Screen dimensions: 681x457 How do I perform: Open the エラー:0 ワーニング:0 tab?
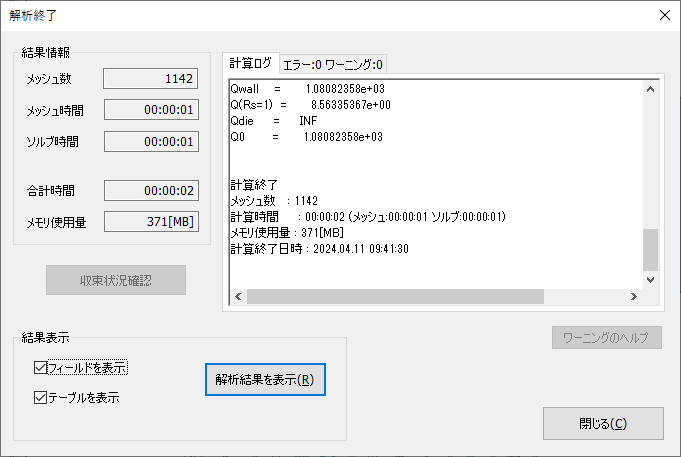pos(333,65)
